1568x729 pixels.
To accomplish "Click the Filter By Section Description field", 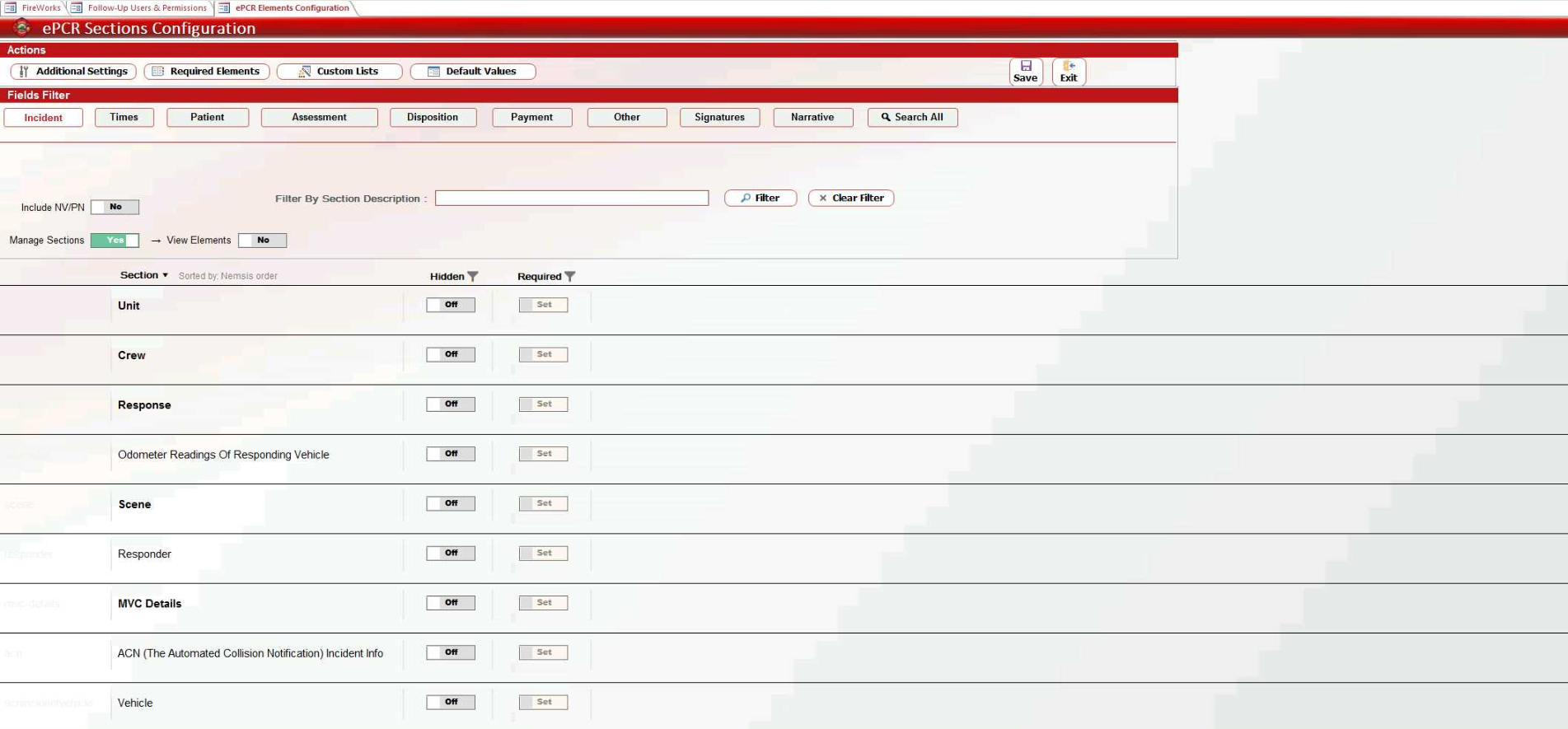I will coord(572,199).
